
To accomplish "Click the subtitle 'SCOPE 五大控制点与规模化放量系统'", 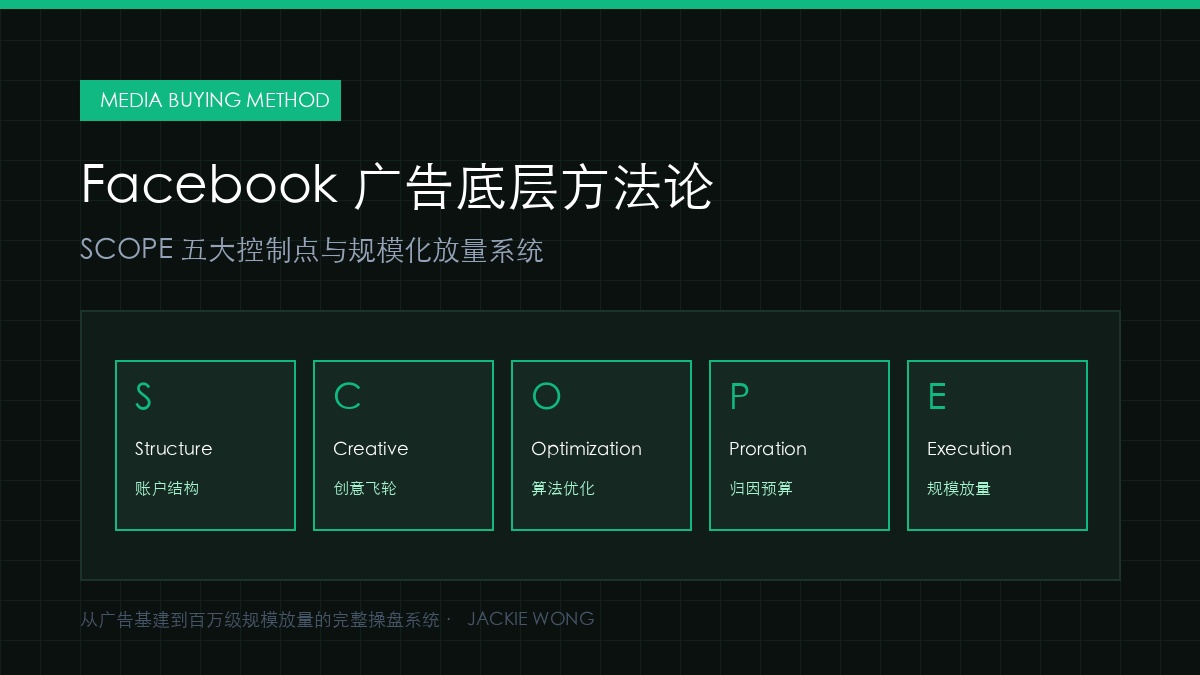I will pos(312,249).
